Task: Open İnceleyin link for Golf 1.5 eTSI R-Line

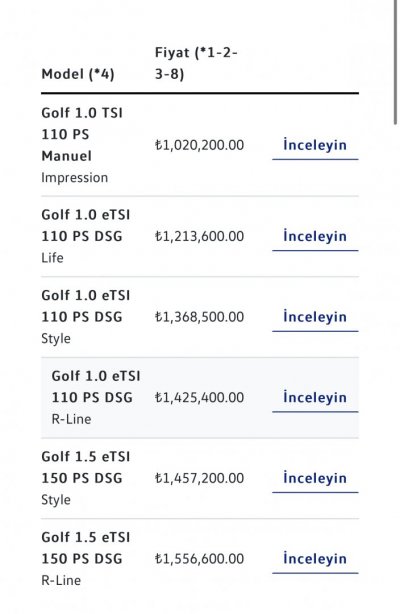Action: (315, 559)
